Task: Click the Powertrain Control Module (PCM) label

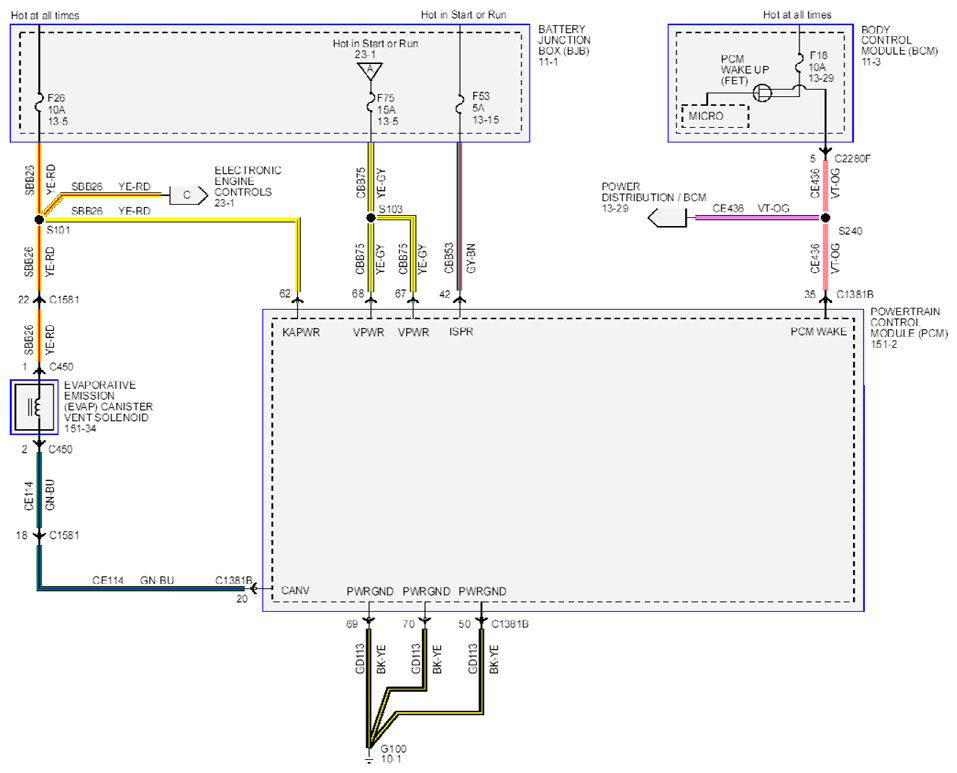Action: point(909,328)
